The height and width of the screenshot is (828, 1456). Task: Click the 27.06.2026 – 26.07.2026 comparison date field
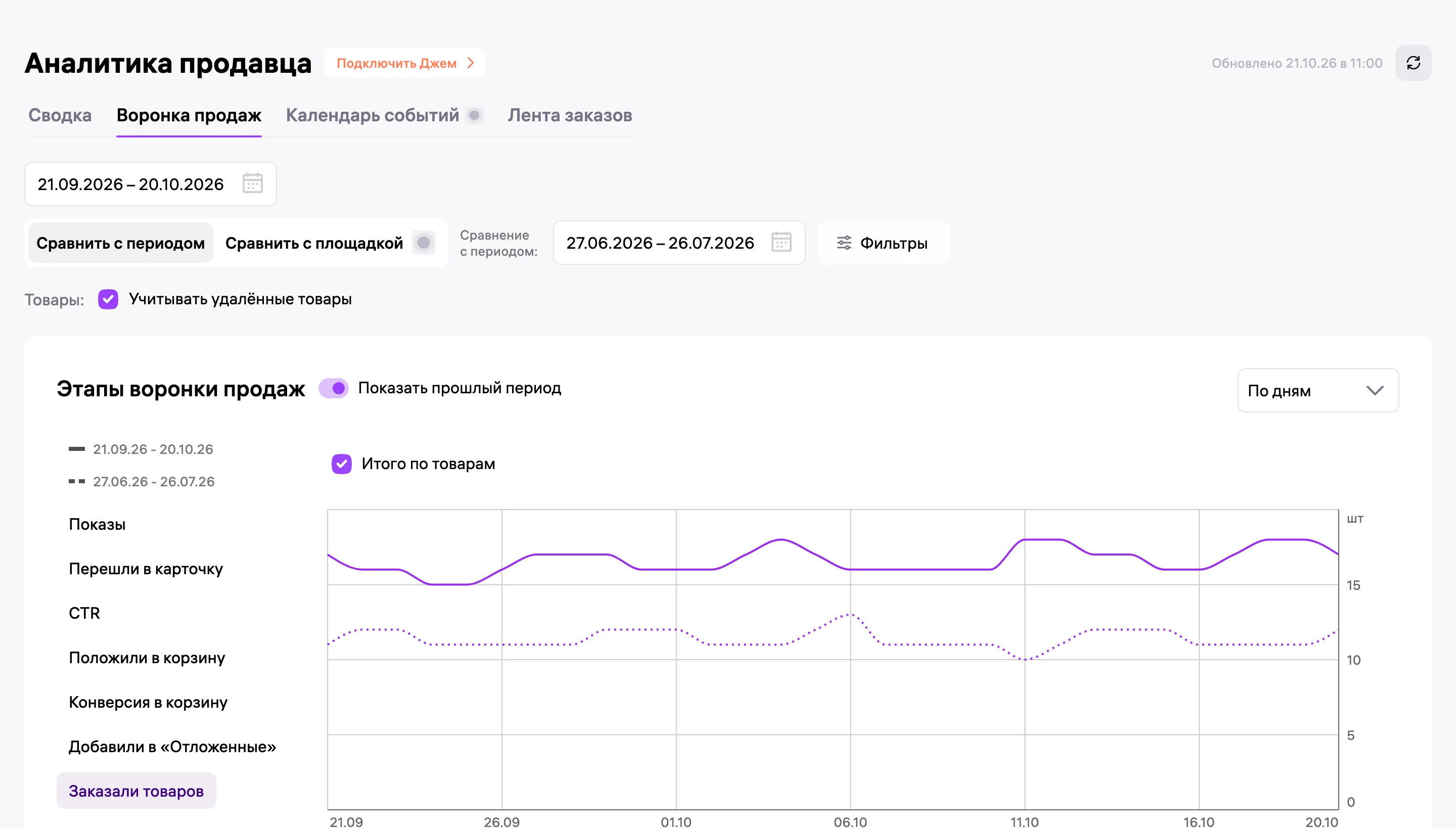pos(679,243)
